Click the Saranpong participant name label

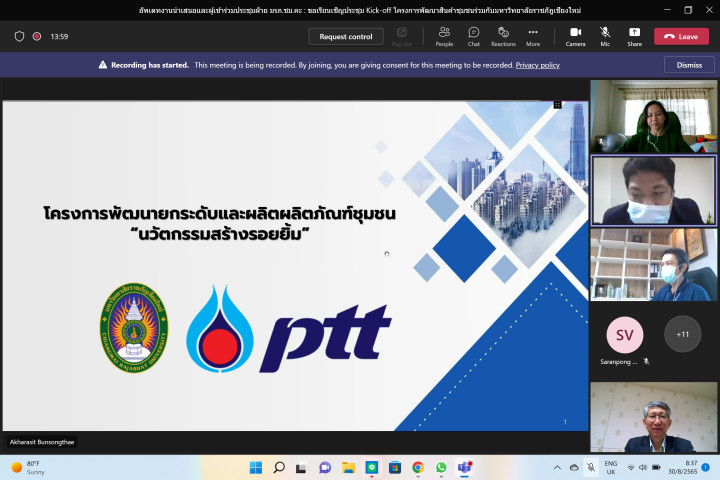pos(619,362)
